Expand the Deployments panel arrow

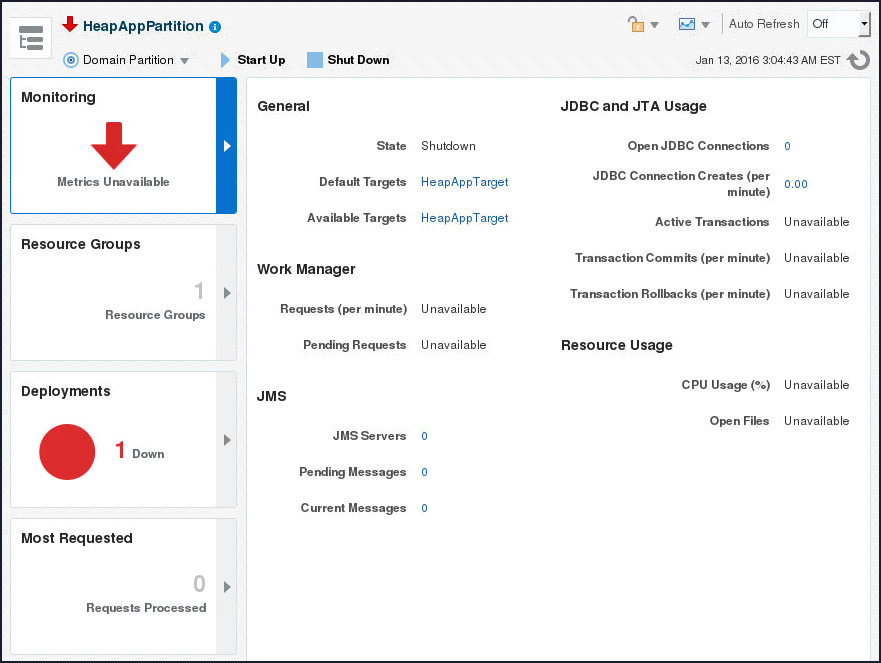click(x=227, y=440)
